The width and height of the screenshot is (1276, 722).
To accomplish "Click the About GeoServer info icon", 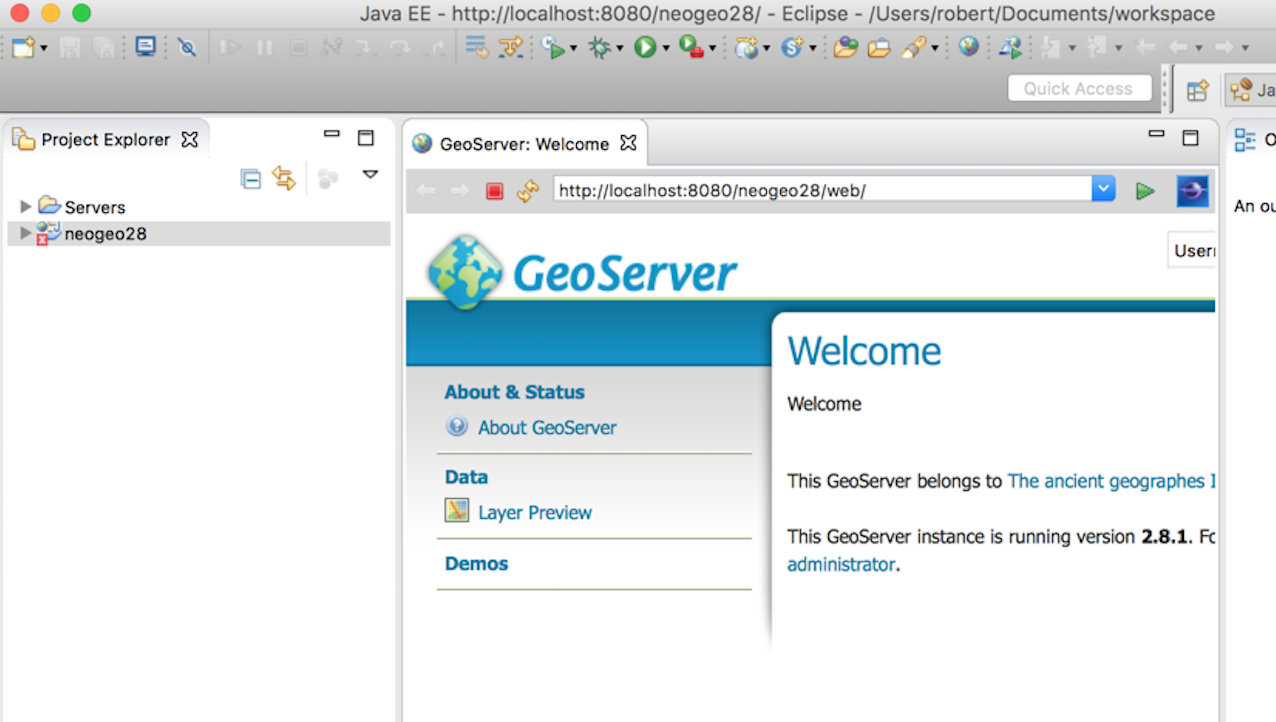I will (x=457, y=426).
